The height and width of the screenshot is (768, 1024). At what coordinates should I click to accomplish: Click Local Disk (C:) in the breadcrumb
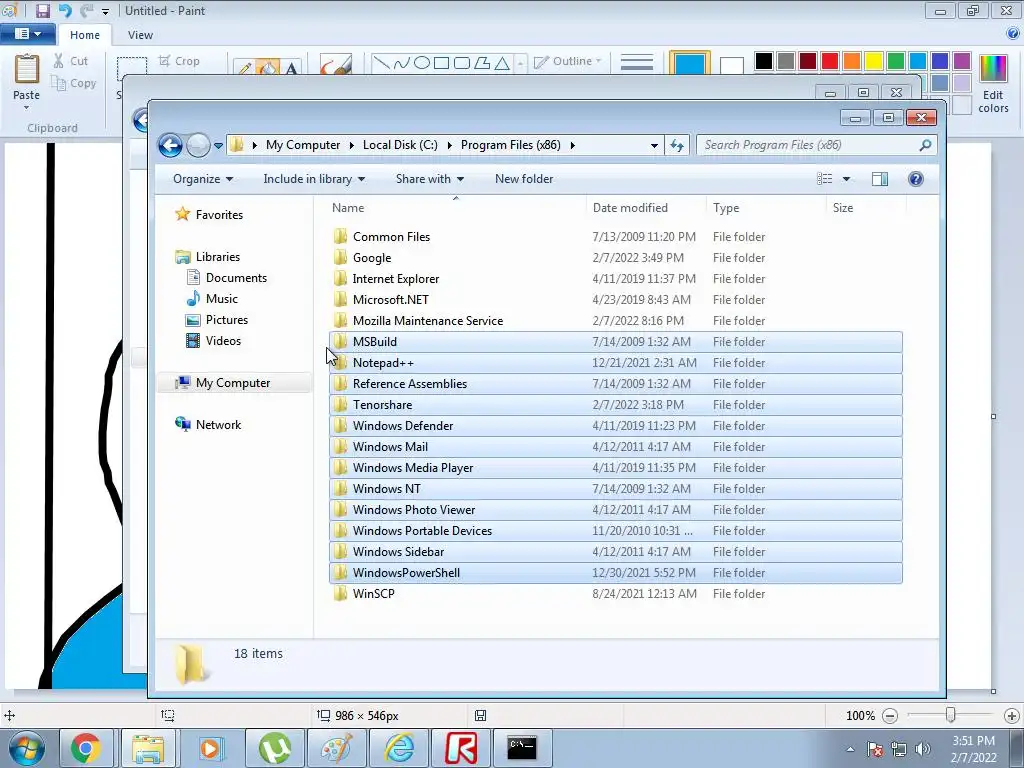pyautogui.click(x=400, y=145)
